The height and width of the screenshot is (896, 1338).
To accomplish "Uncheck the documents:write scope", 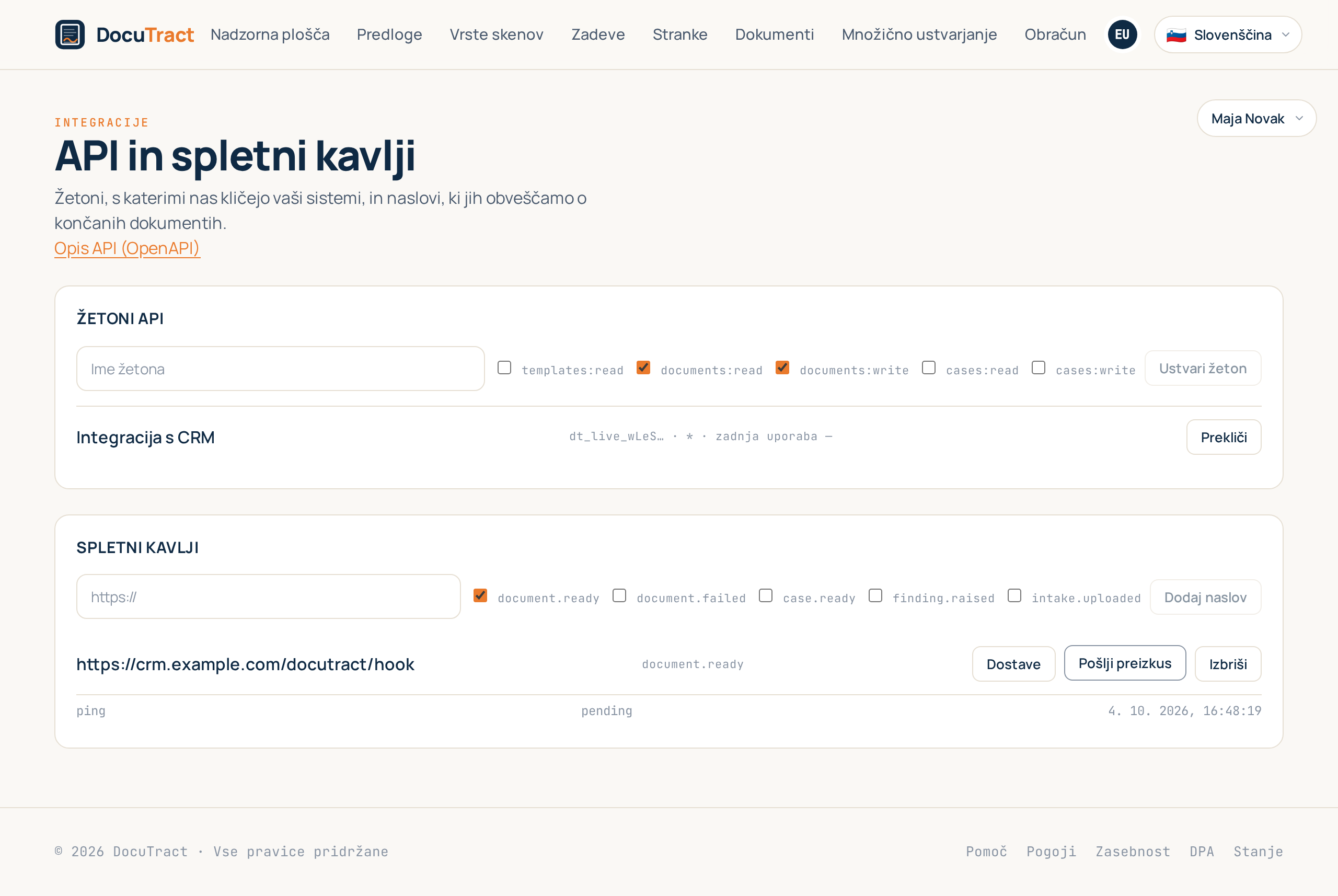I will (782, 367).
